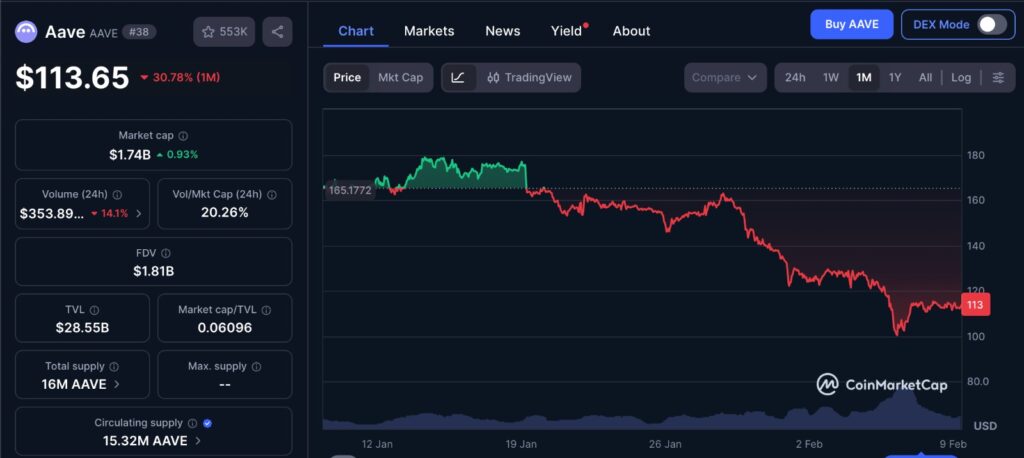Select Price chart mode
The width and height of the screenshot is (1024, 458).
coord(347,78)
